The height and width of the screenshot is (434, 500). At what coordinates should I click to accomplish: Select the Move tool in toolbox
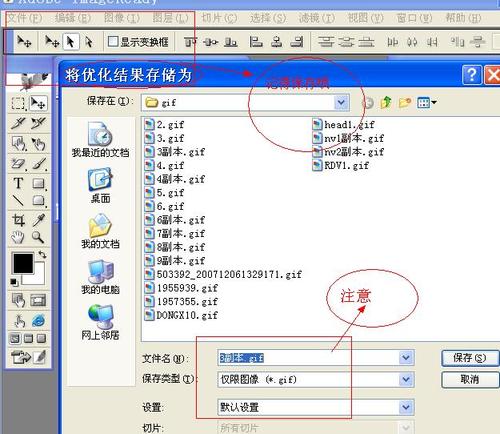[38, 104]
